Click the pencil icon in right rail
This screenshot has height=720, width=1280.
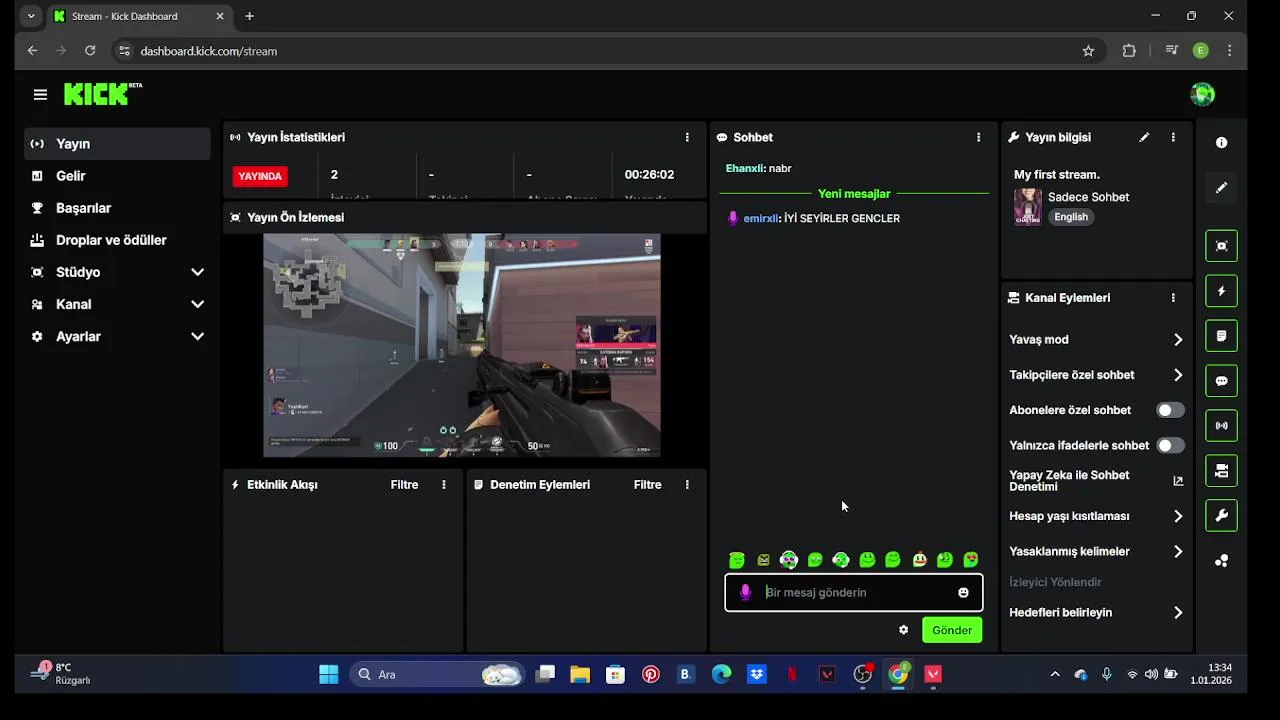pyautogui.click(x=1221, y=188)
